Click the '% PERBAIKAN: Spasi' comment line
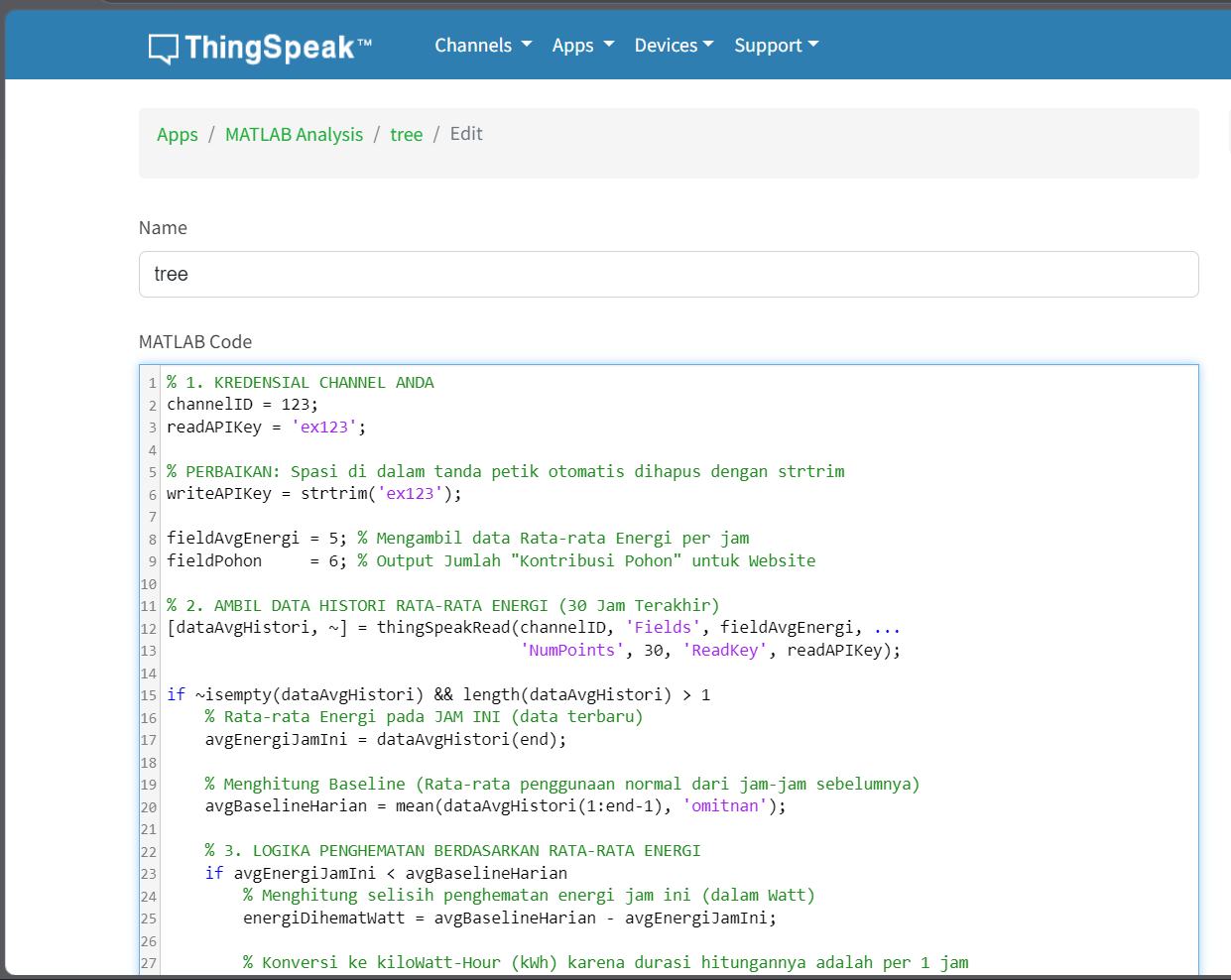The image size is (1231, 980). (x=505, y=472)
